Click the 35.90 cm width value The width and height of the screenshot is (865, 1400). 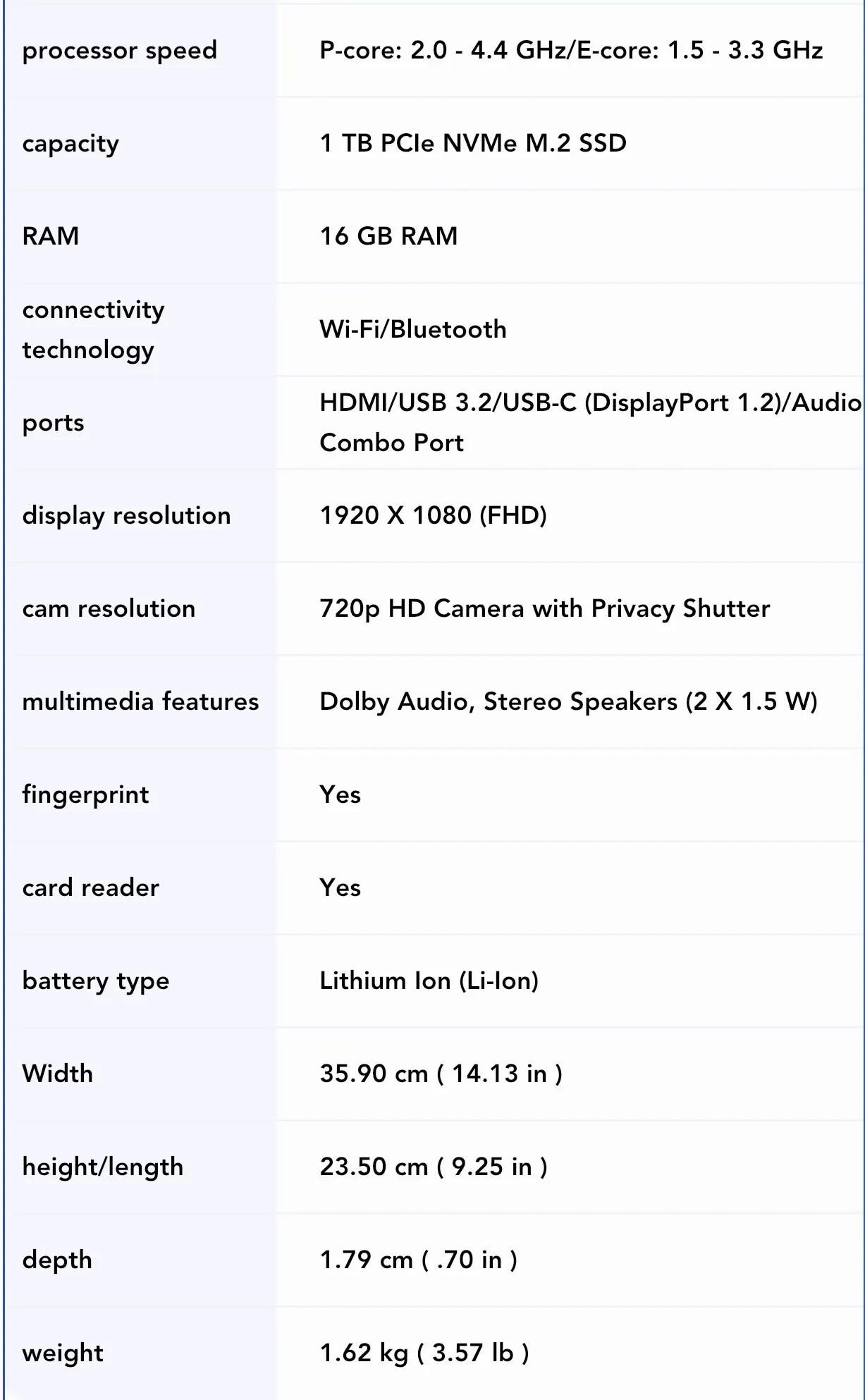point(441,1074)
